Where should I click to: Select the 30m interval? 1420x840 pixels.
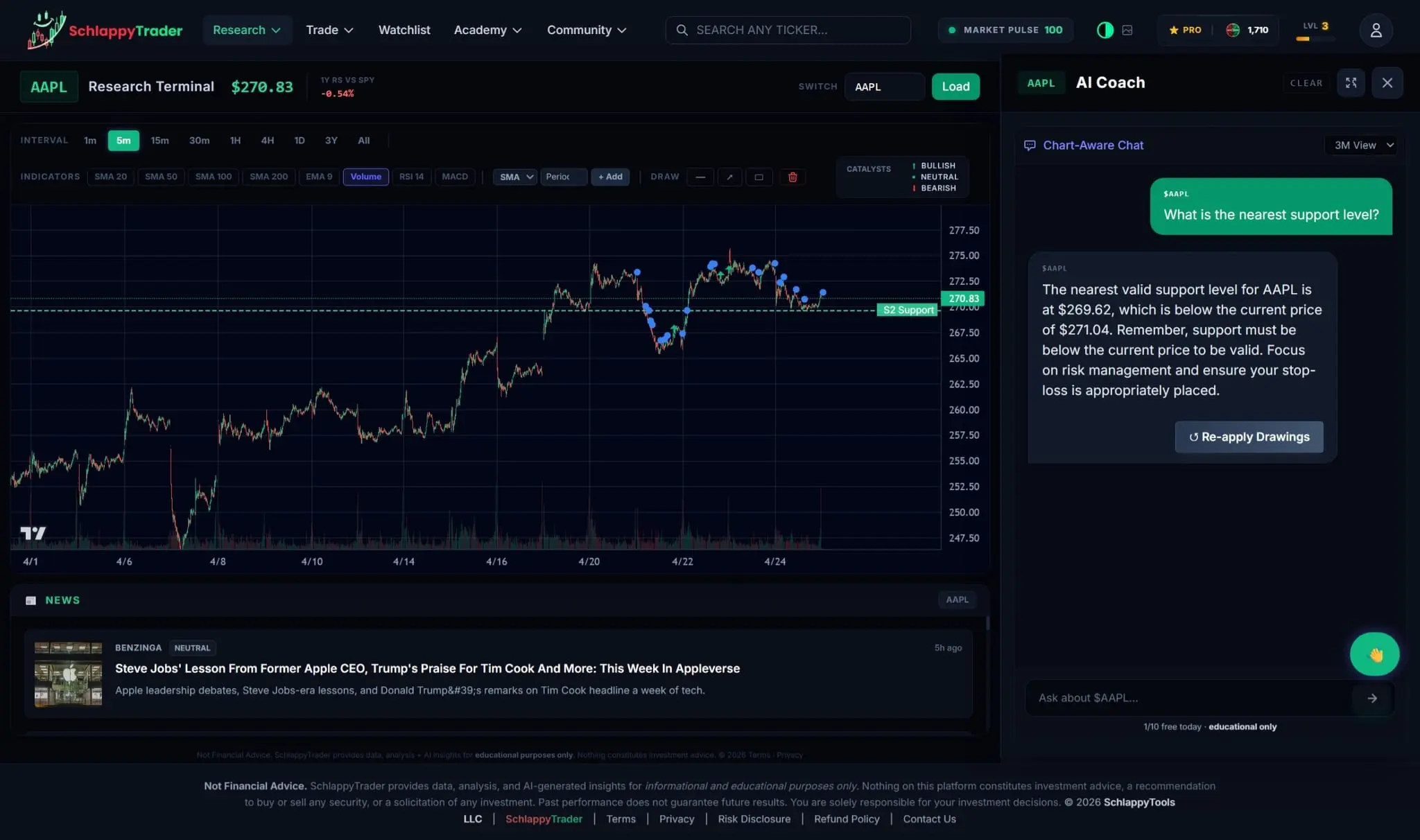tap(199, 141)
